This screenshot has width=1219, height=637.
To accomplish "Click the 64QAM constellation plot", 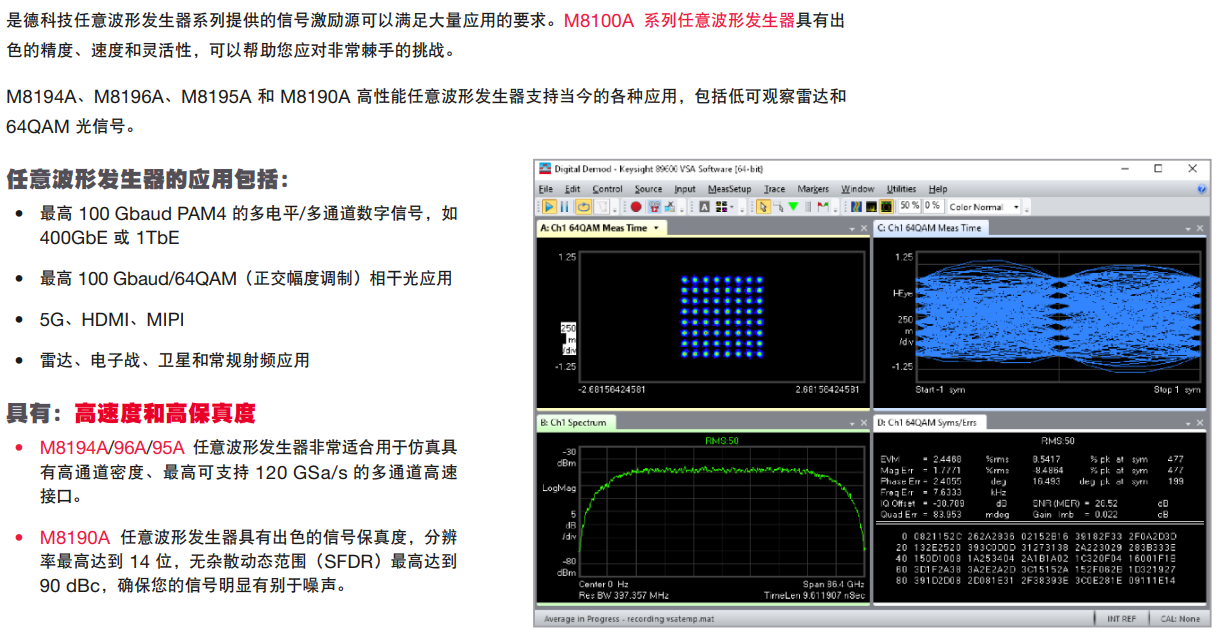I will click(721, 316).
